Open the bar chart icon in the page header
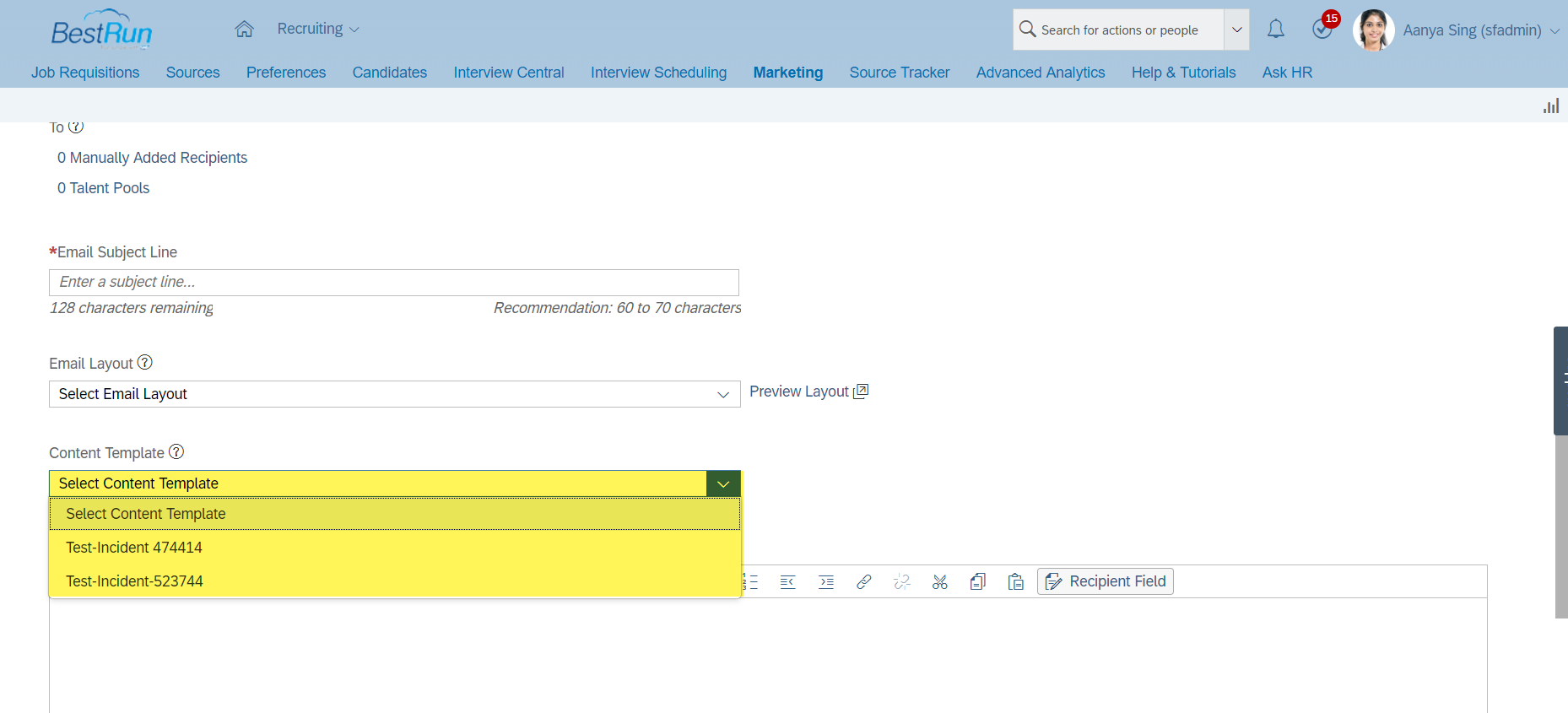 click(1551, 105)
